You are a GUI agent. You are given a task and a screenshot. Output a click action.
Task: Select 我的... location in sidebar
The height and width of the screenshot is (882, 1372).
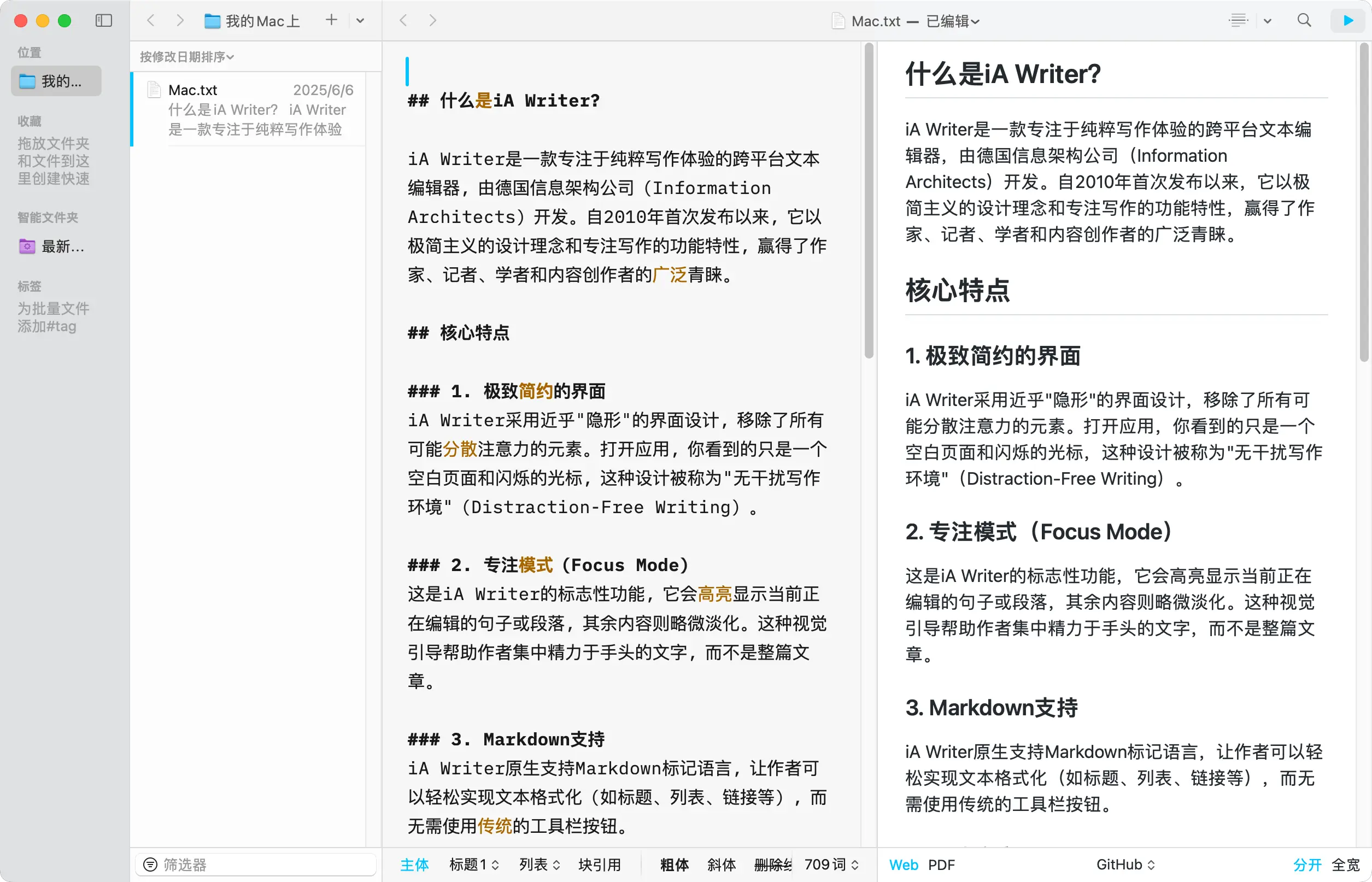56,81
